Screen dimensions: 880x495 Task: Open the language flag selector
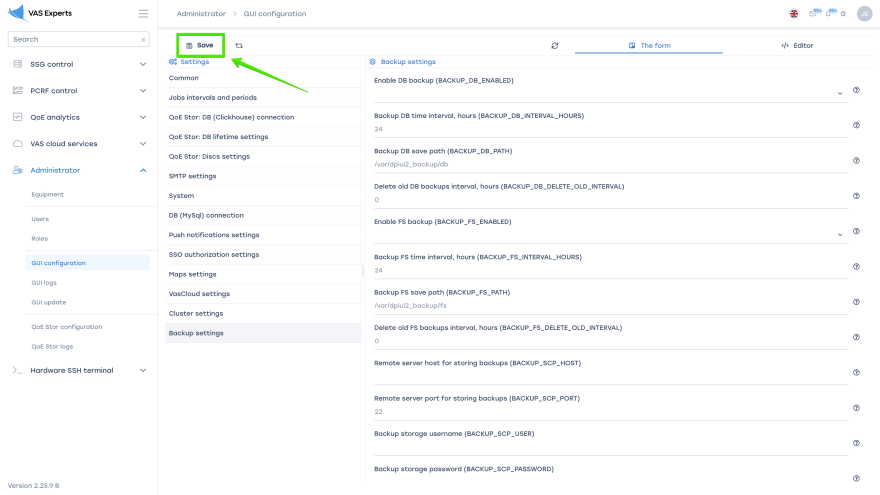[794, 14]
